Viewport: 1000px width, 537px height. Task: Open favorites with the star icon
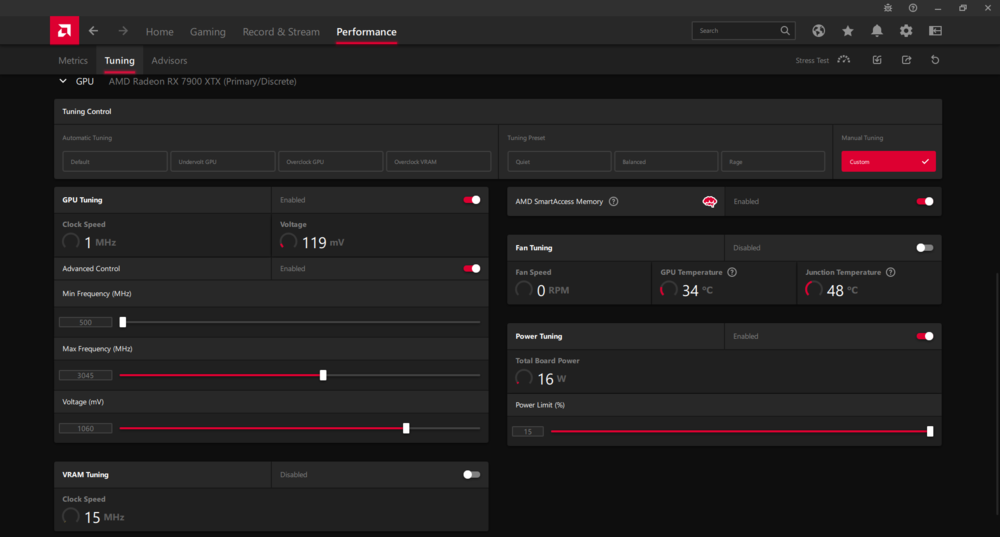[x=848, y=31]
